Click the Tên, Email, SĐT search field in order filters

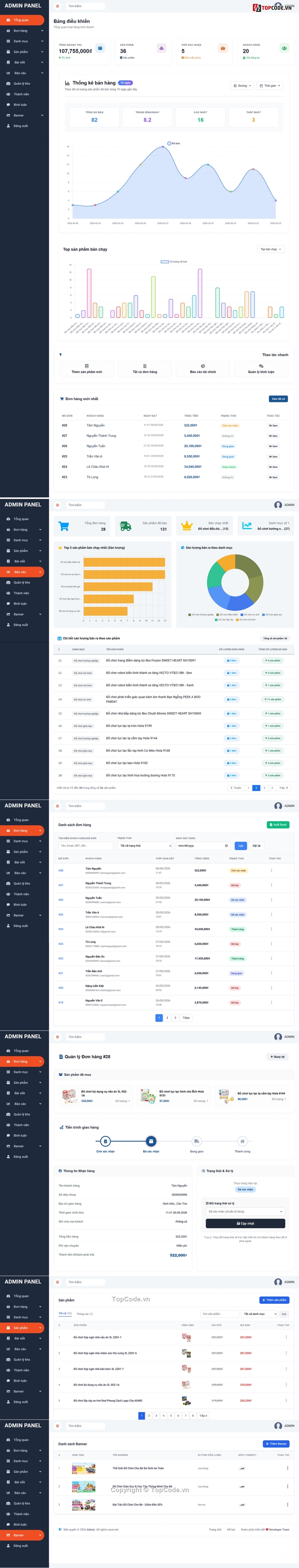pyautogui.click(x=86, y=845)
